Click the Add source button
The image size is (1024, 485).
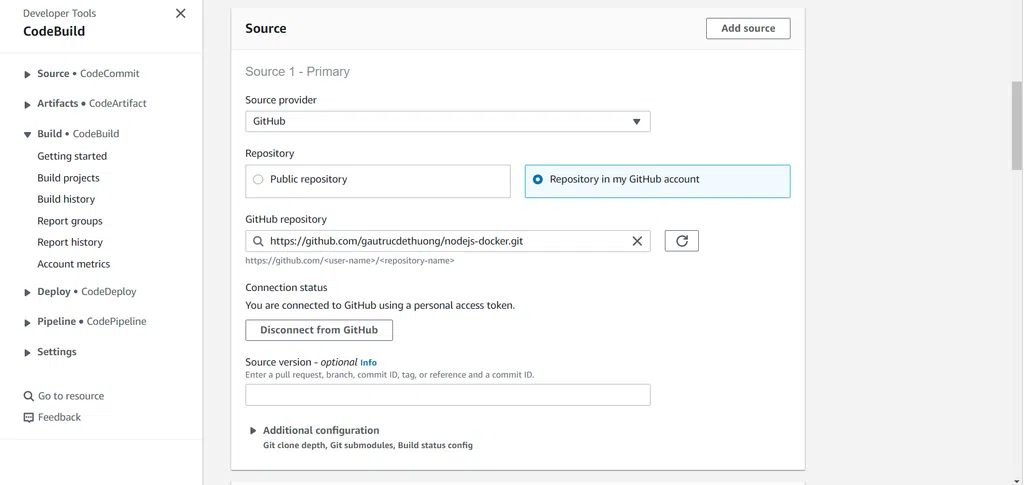coord(748,28)
